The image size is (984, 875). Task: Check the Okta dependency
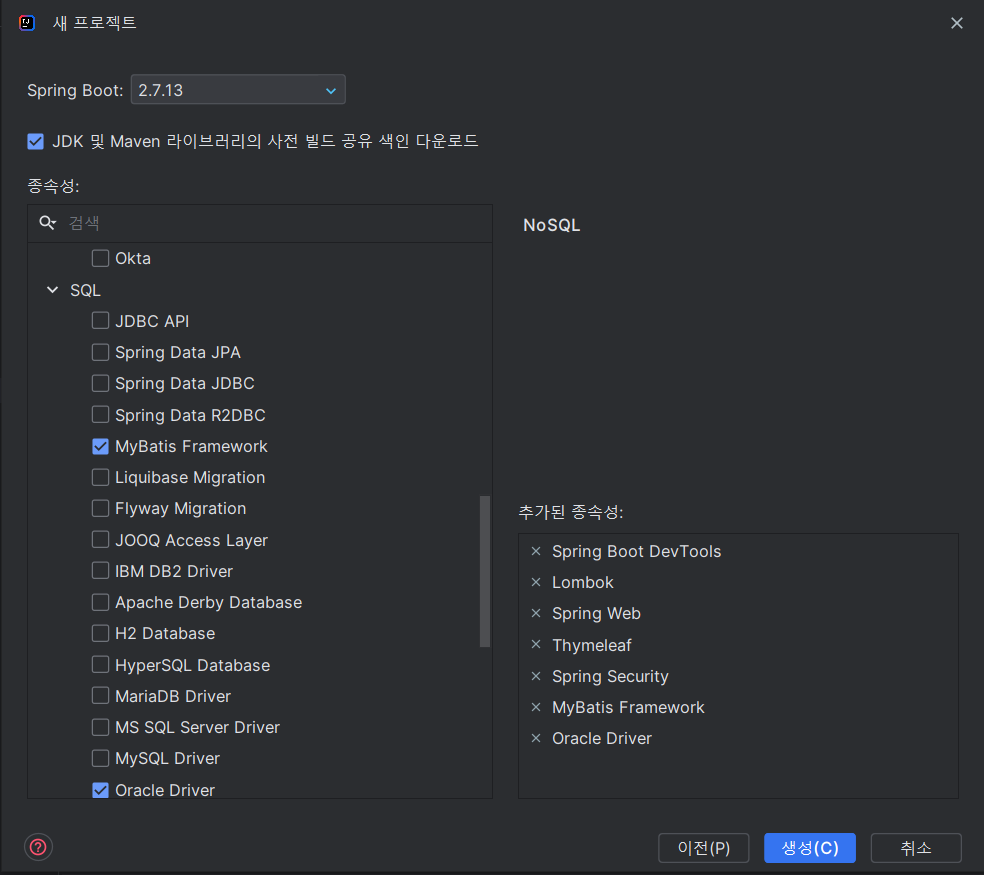coord(100,258)
